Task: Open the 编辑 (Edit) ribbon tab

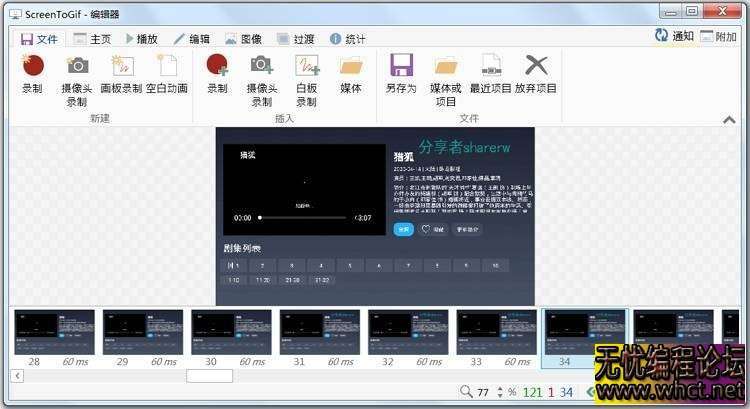Action: [192, 39]
